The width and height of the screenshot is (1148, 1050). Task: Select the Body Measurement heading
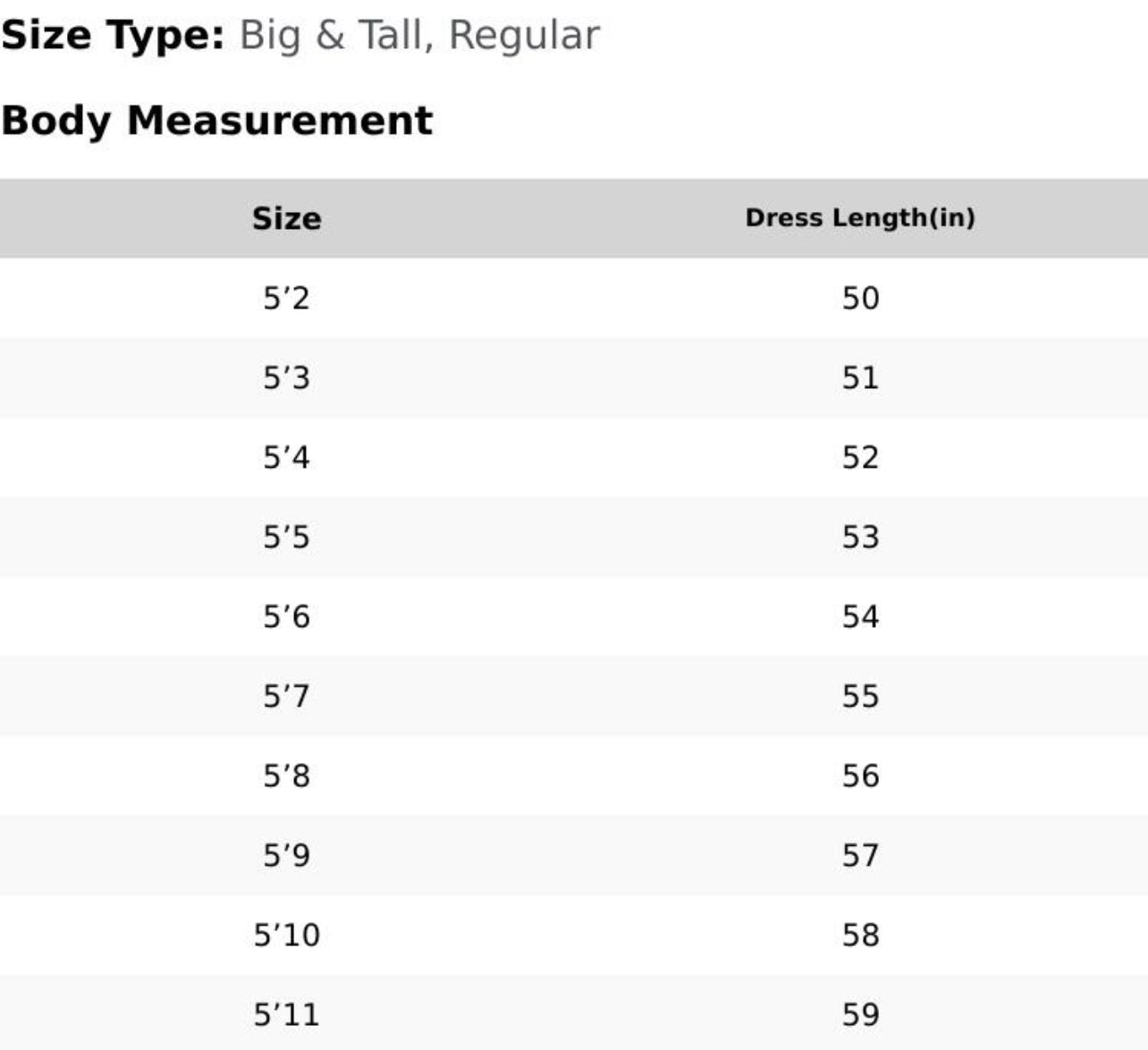pyautogui.click(x=217, y=121)
